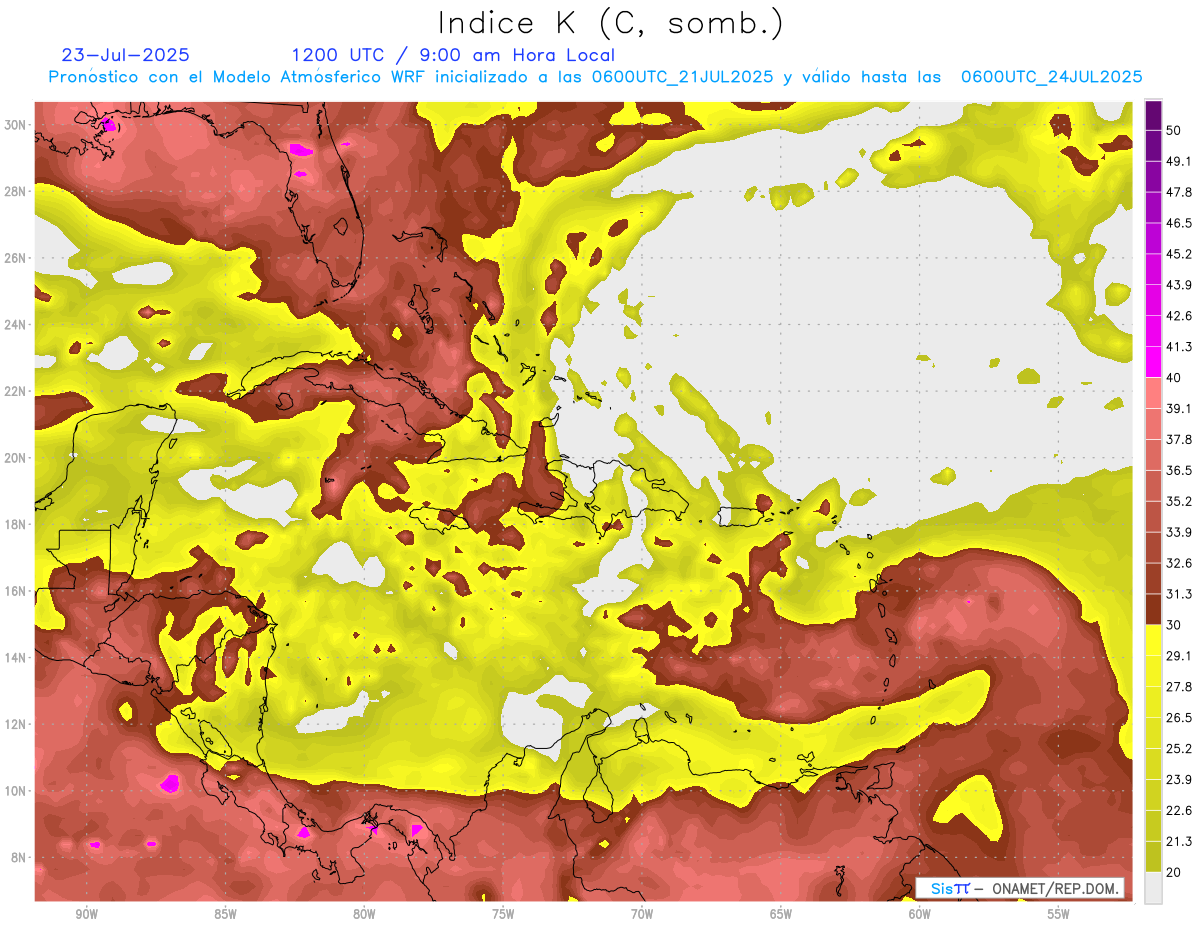The height and width of the screenshot is (927, 1200).
Task: Click the 55W longitude label
Action: (1059, 913)
